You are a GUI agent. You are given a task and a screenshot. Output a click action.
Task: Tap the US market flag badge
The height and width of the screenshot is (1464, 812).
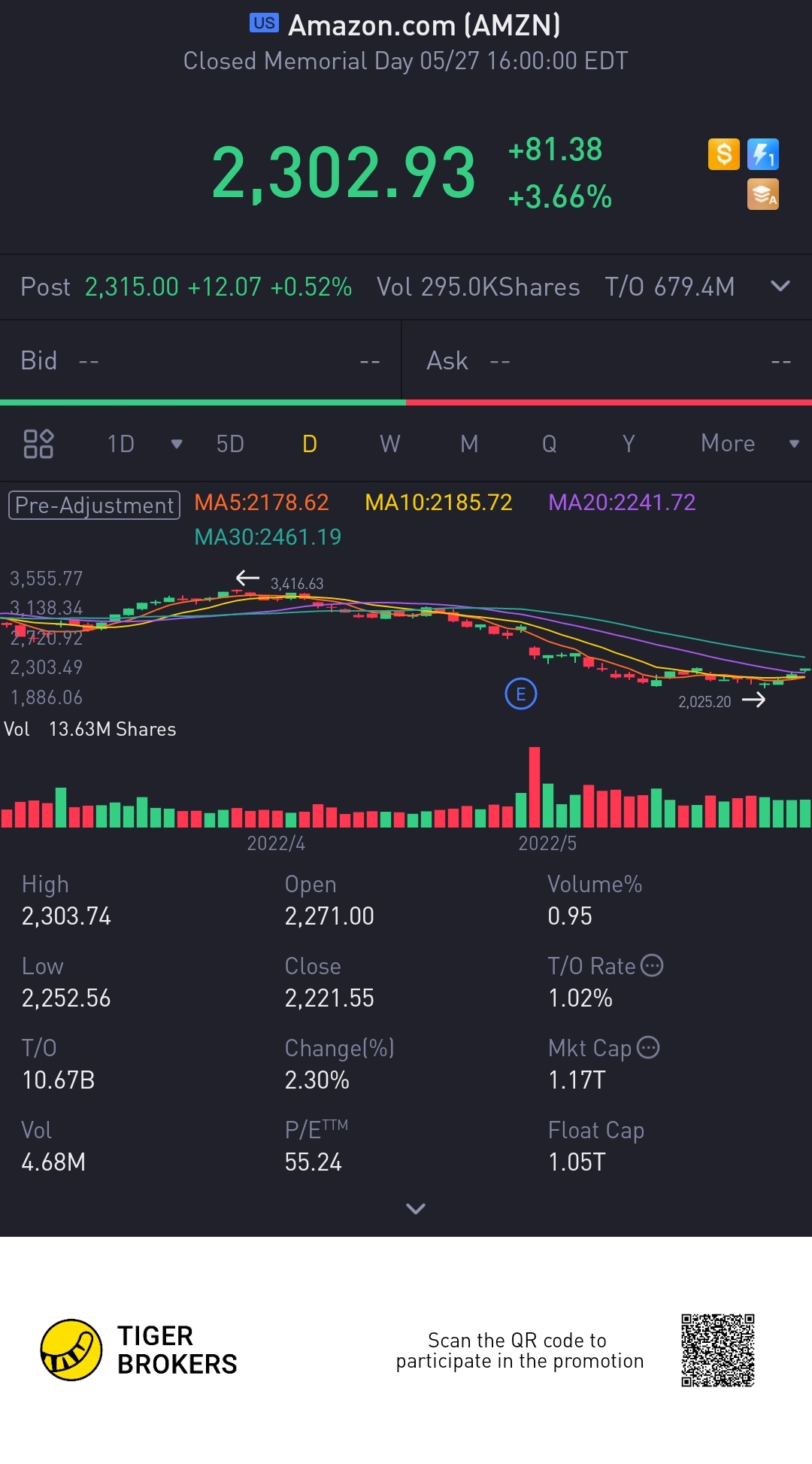pyautogui.click(x=264, y=23)
